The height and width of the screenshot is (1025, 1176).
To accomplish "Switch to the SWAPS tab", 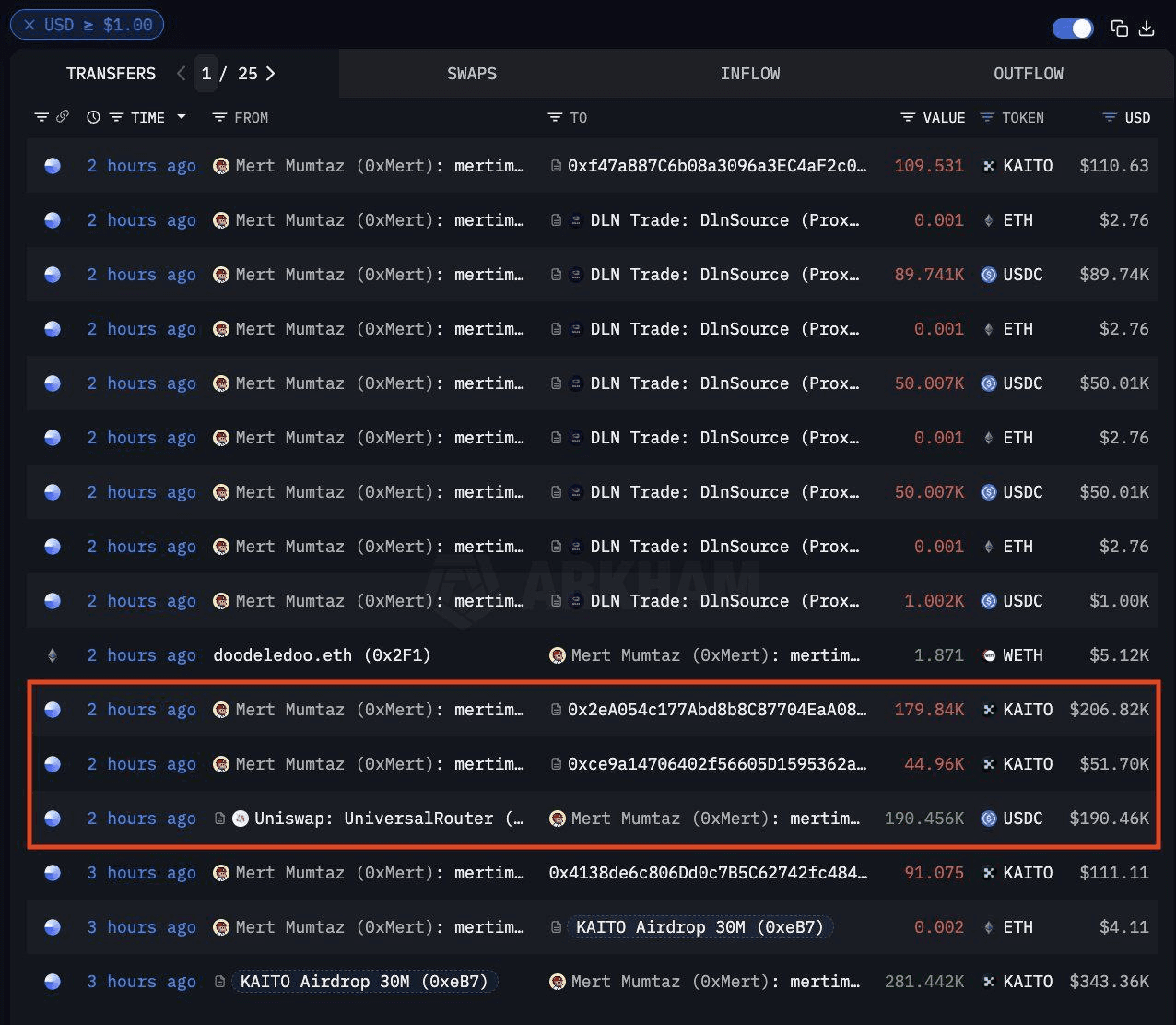I will pos(472,73).
